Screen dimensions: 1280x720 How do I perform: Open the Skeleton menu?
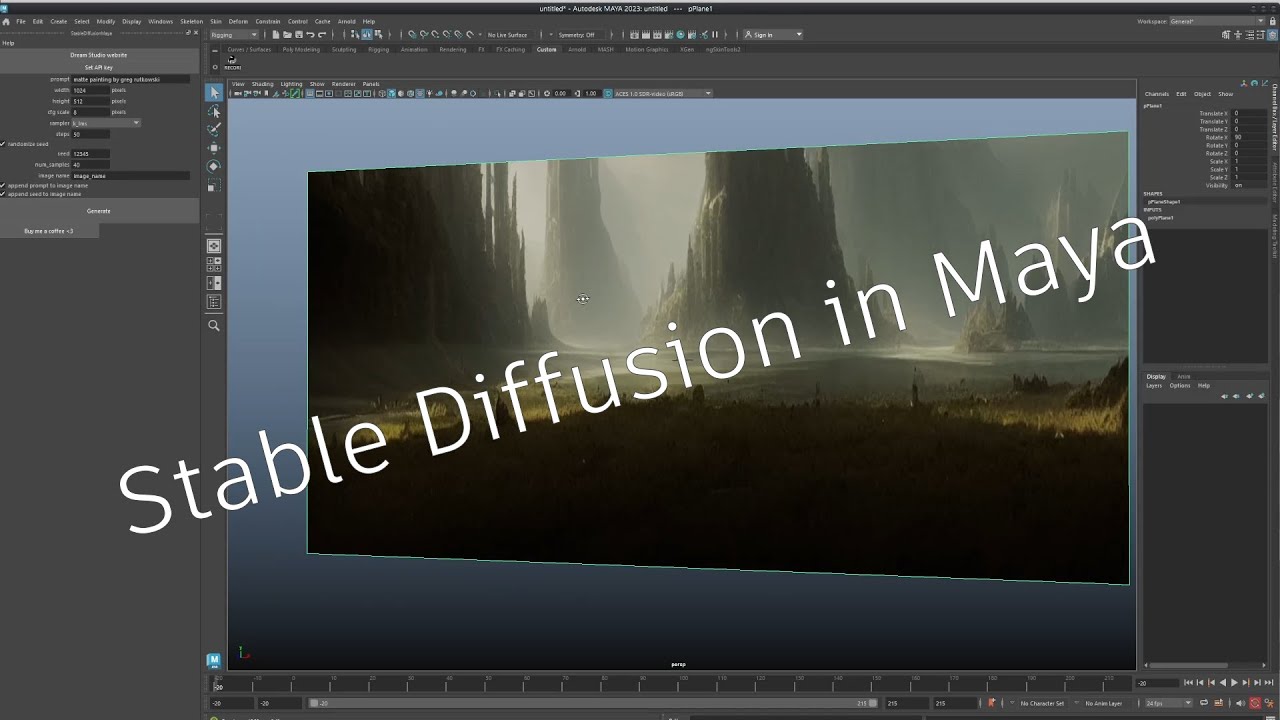(x=191, y=21)
